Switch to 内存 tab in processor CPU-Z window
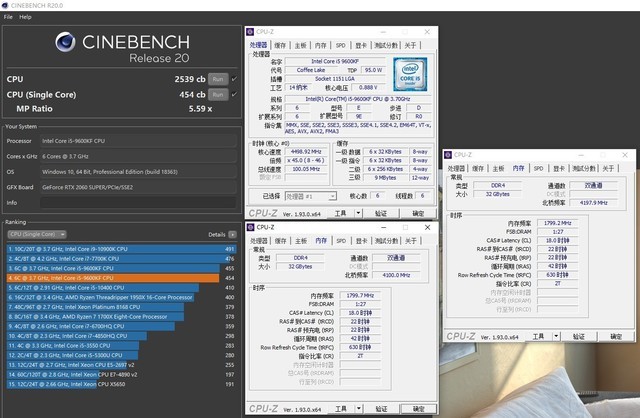The image size is (640, 418). (321, 45)
